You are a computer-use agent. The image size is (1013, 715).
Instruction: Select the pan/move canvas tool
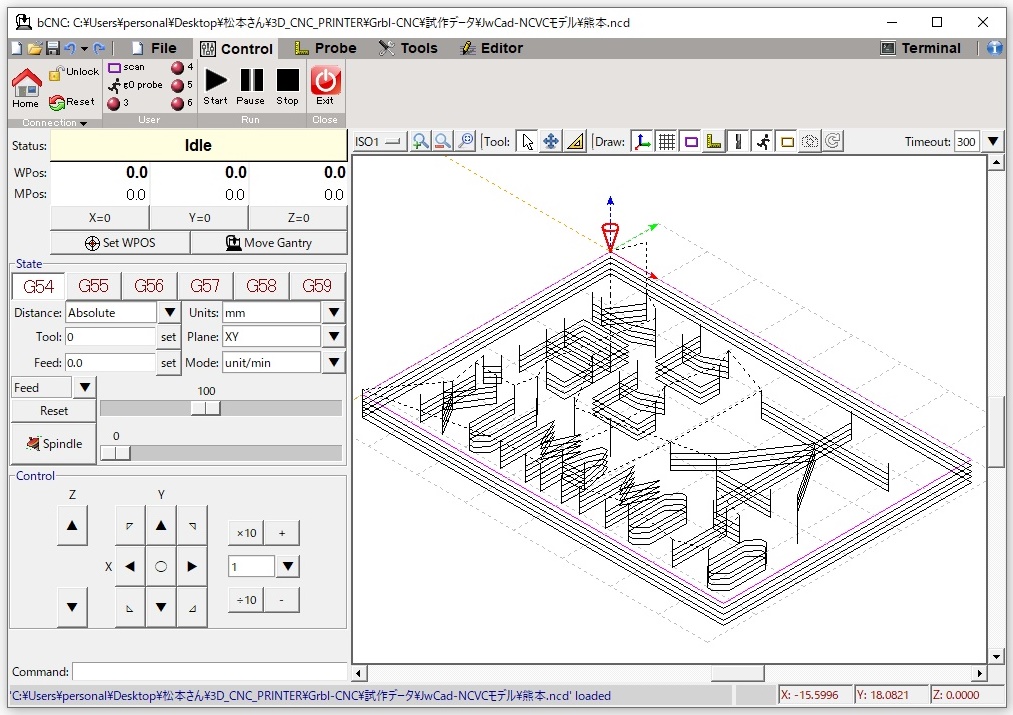point(551,142)
